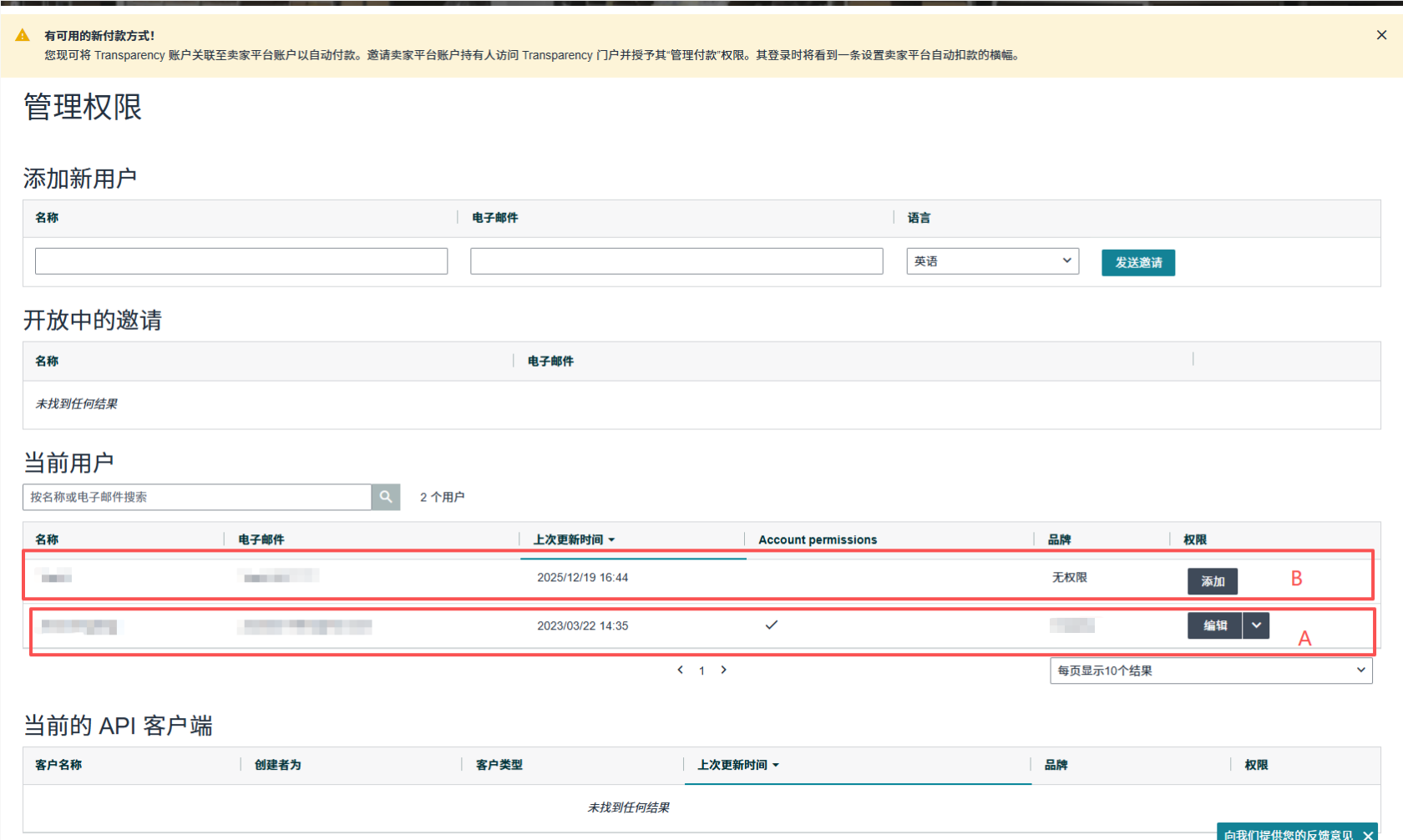Click the 按名称或电子邮件搜索 search box
The image size is (1403, 840).
click(197, 497)
